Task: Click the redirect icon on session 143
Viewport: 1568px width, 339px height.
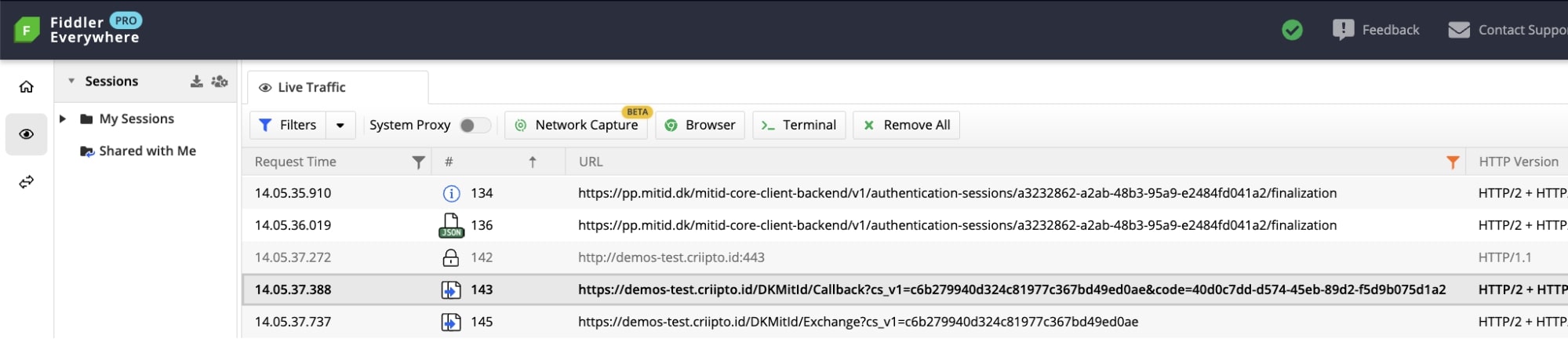Action: [x=451, y=290]
